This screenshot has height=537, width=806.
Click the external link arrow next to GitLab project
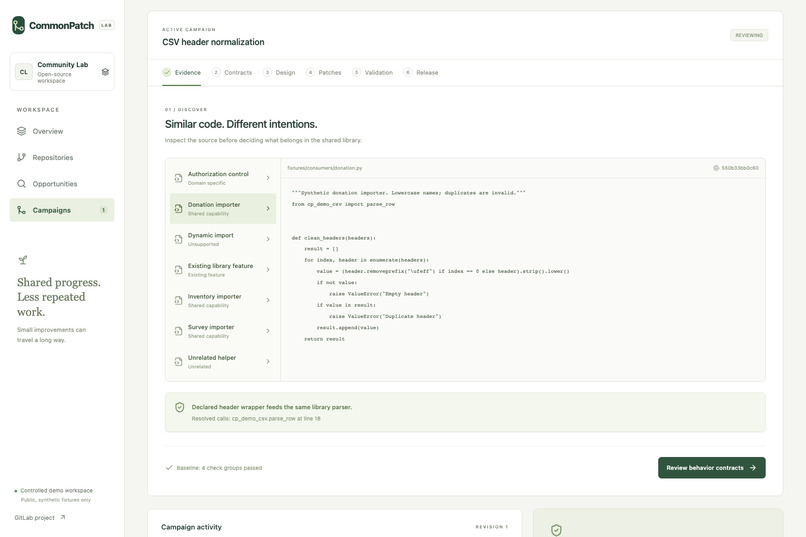(x=63, y=517)
